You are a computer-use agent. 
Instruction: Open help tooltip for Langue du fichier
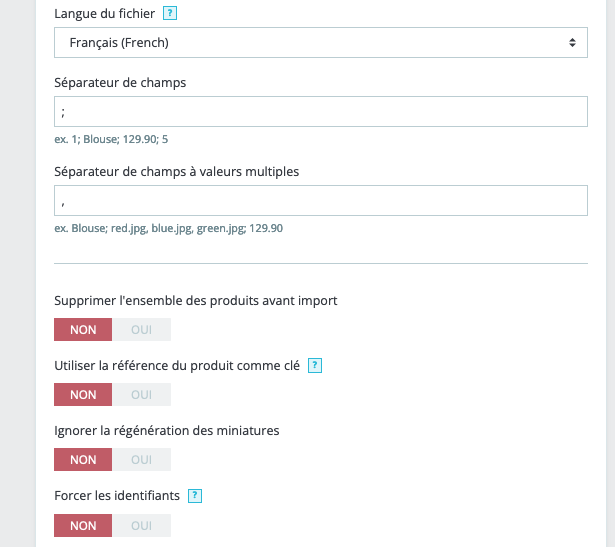pyautogui.click(x=170, y=13)
